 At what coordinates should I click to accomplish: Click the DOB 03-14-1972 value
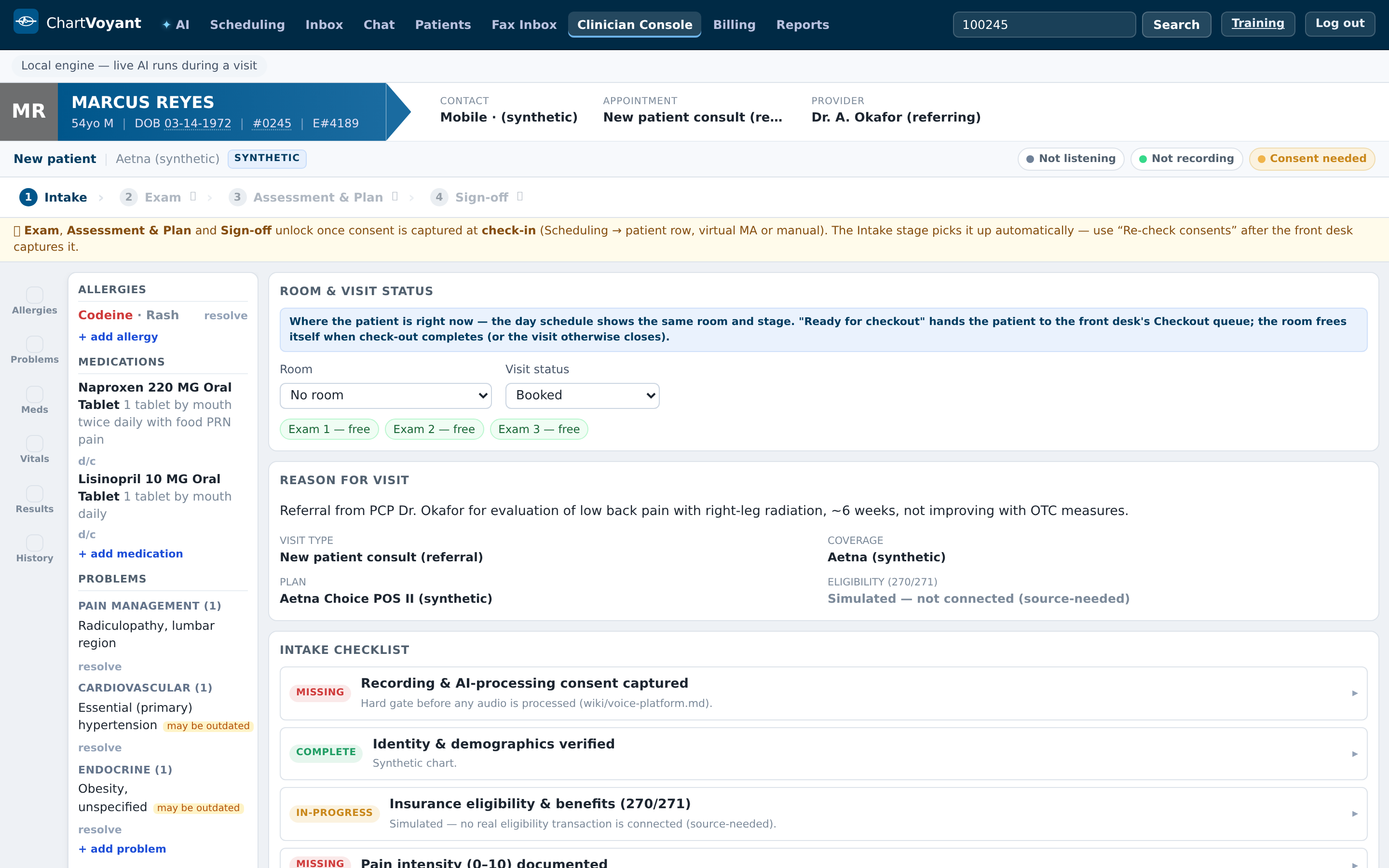click(x=197, y=123)
